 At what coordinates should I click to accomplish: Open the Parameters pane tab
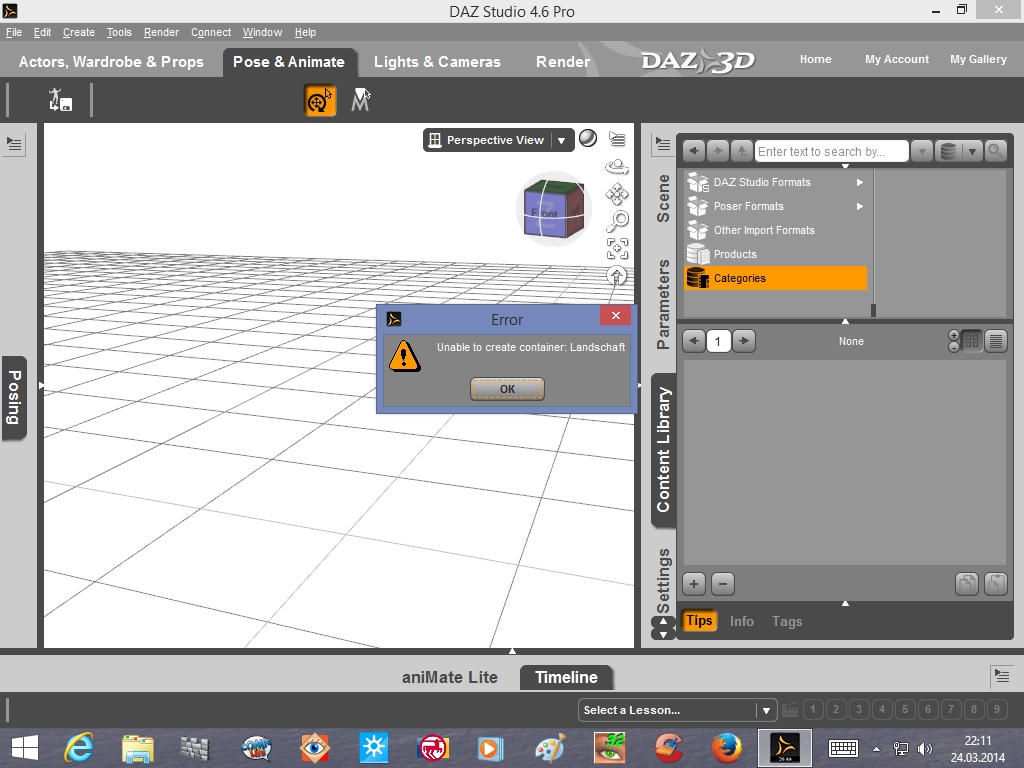[x=663, y=304]
